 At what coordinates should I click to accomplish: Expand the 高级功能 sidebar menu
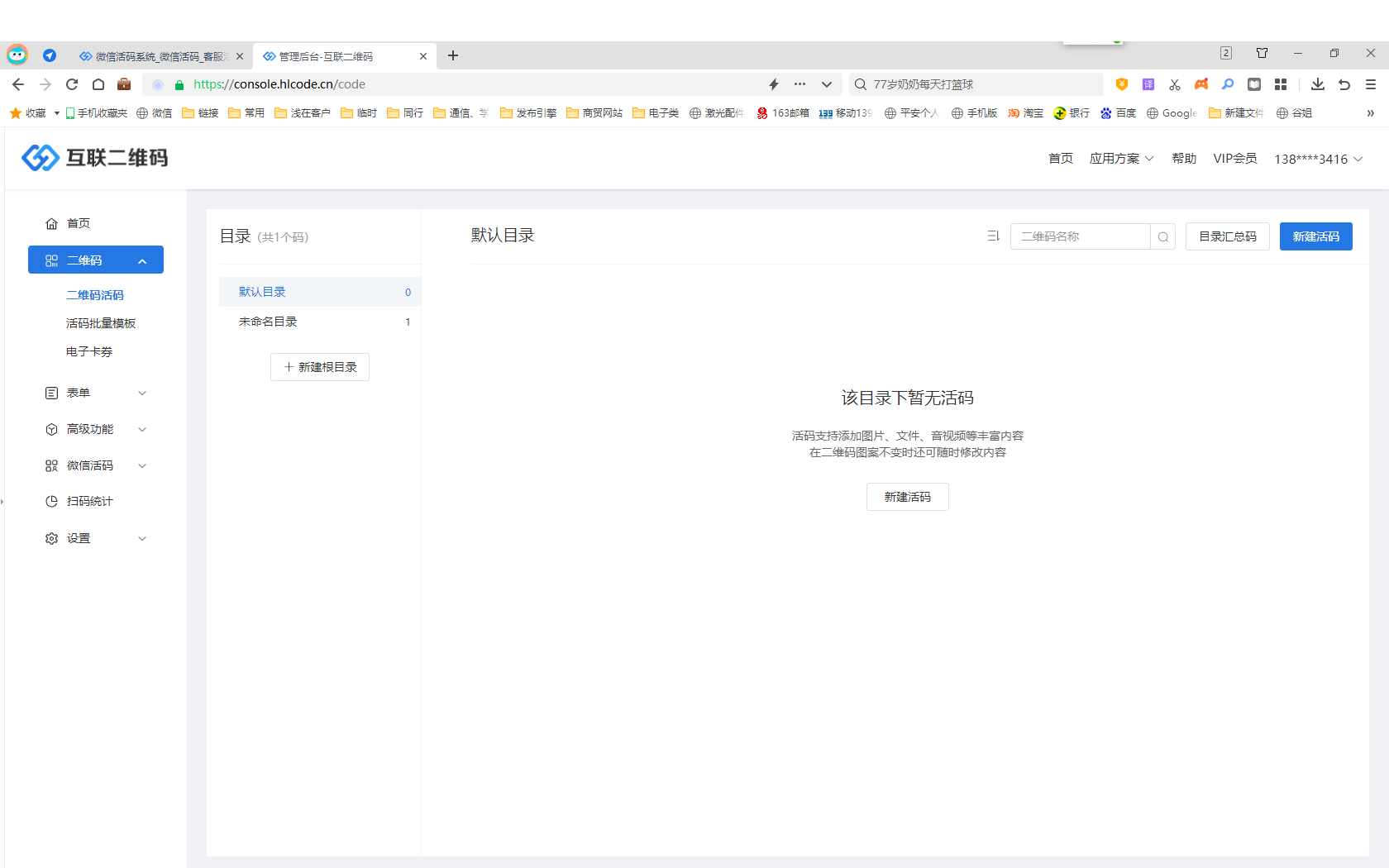[96, 429]
